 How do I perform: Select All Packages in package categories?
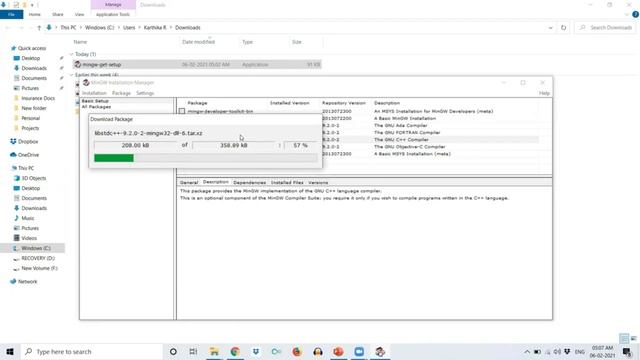tap(96, 107)
